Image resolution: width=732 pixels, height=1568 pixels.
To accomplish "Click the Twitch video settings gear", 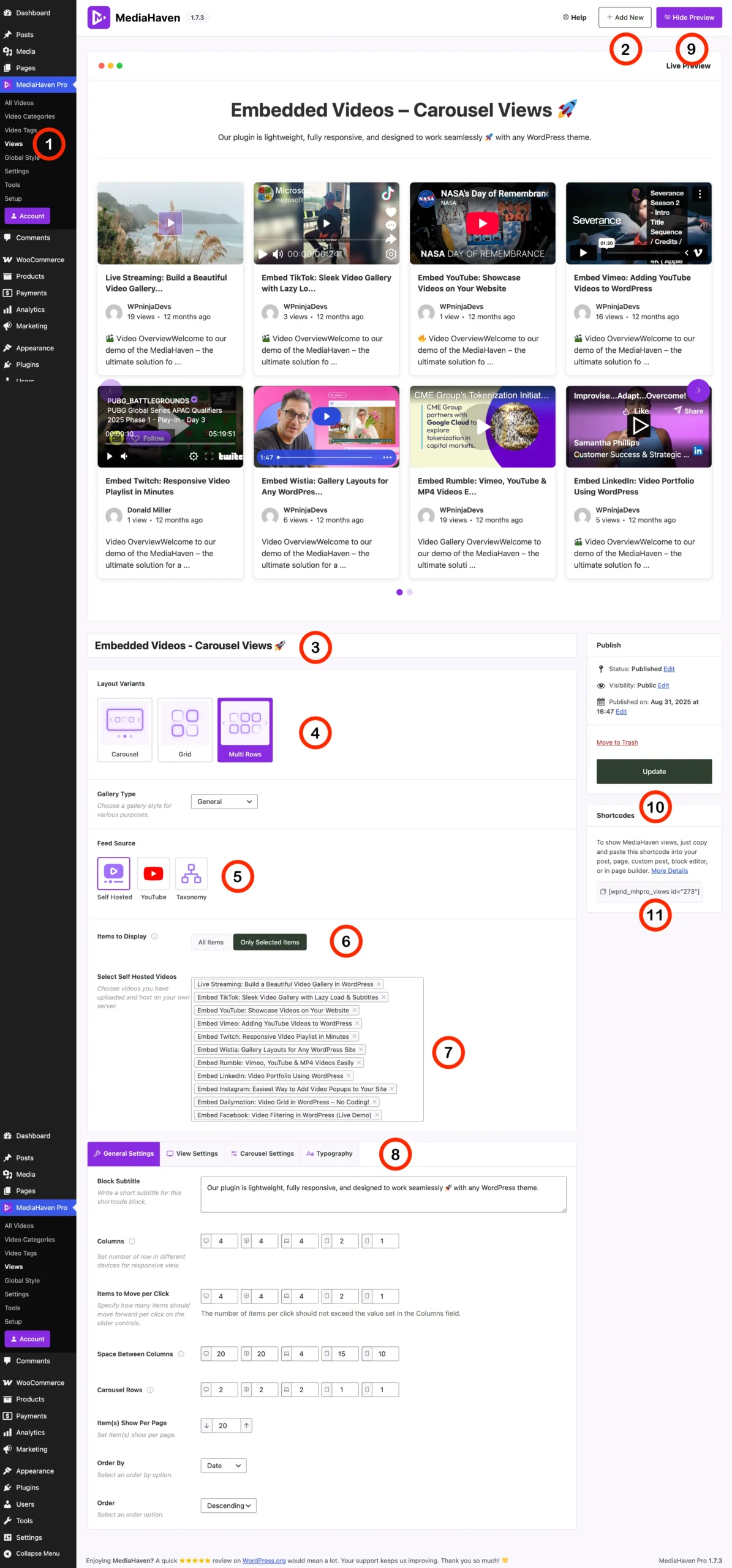I will coord(194,456).
